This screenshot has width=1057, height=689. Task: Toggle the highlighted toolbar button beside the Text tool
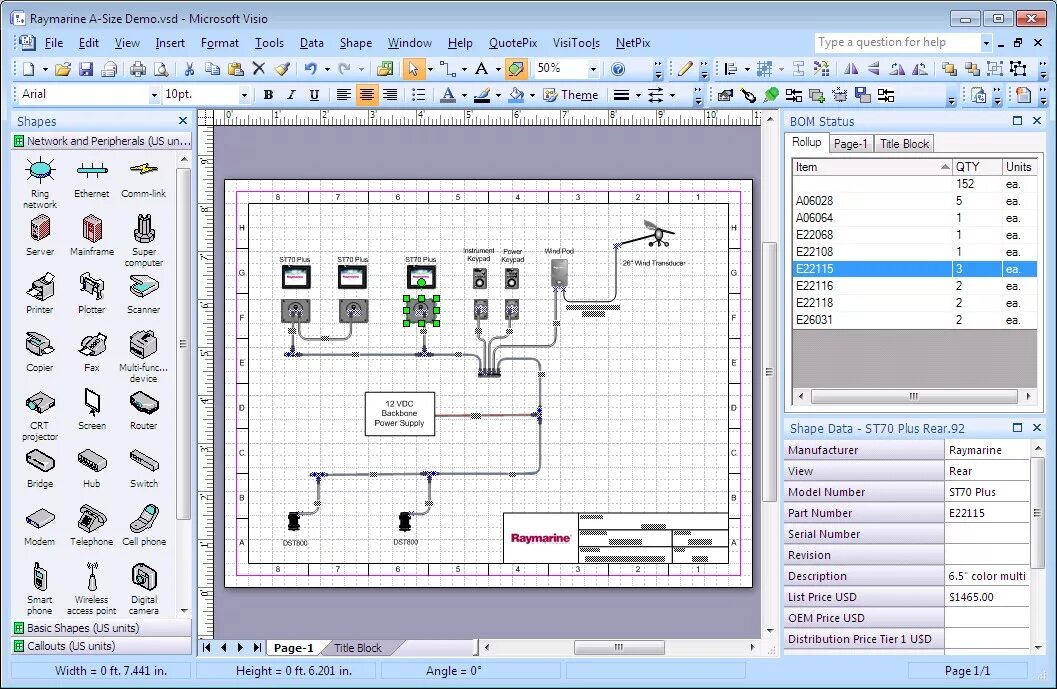tap(516, 69)
